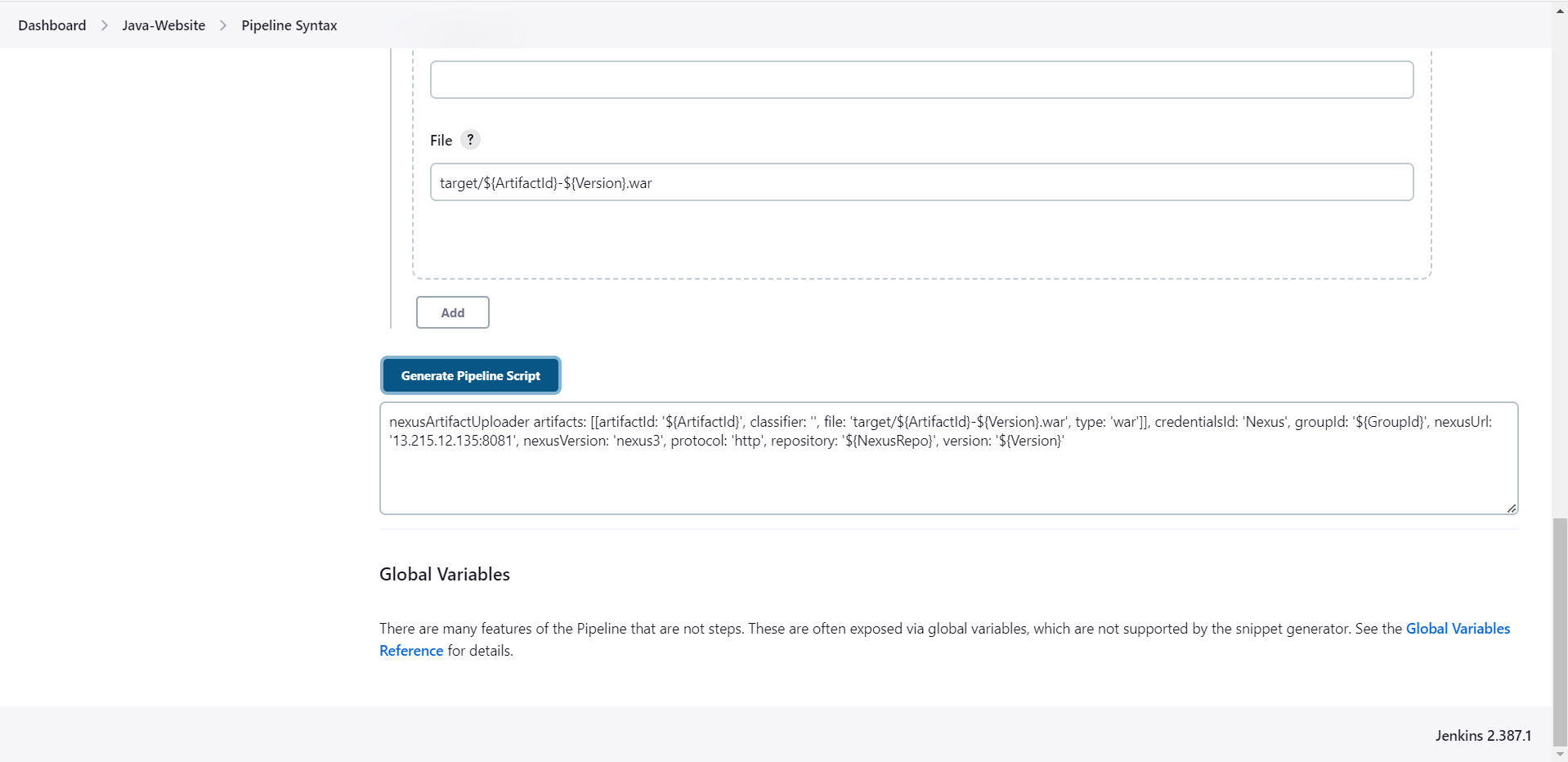Viewport: 1568px width, 762px height.
Task: Focus the empty field above File
Action: 921,79
